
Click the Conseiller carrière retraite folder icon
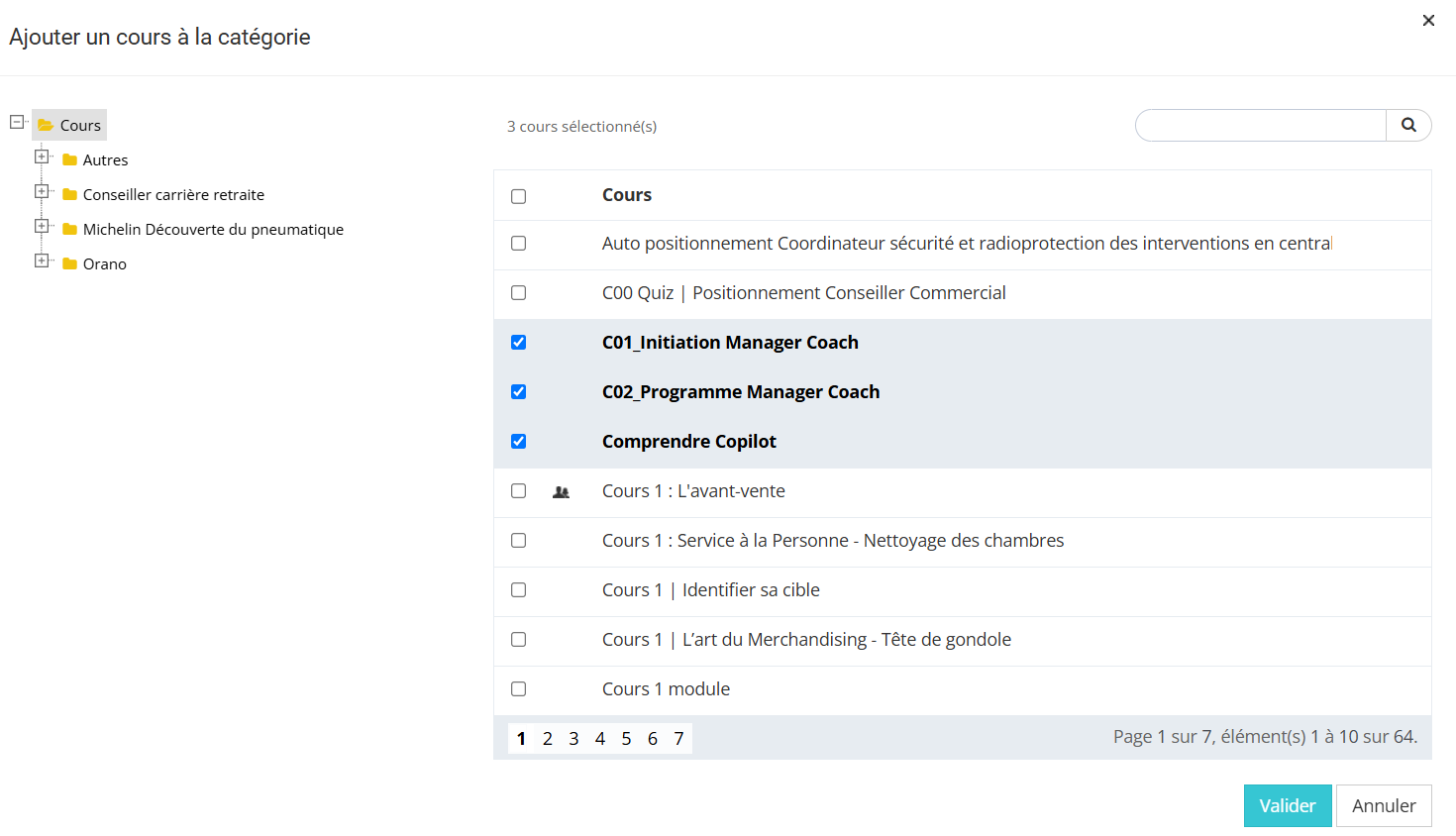click(70, 195)
